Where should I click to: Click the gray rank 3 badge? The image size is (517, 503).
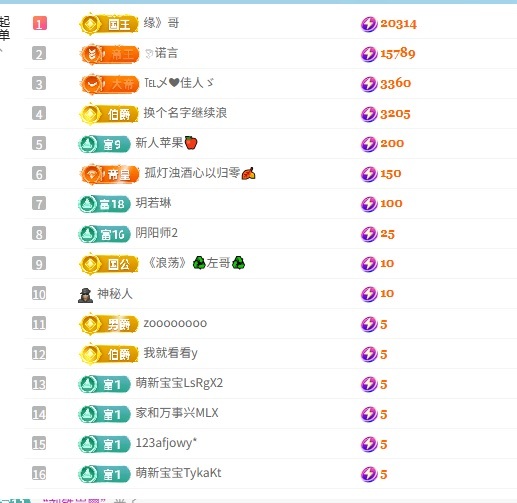click(x=39, y=83)
